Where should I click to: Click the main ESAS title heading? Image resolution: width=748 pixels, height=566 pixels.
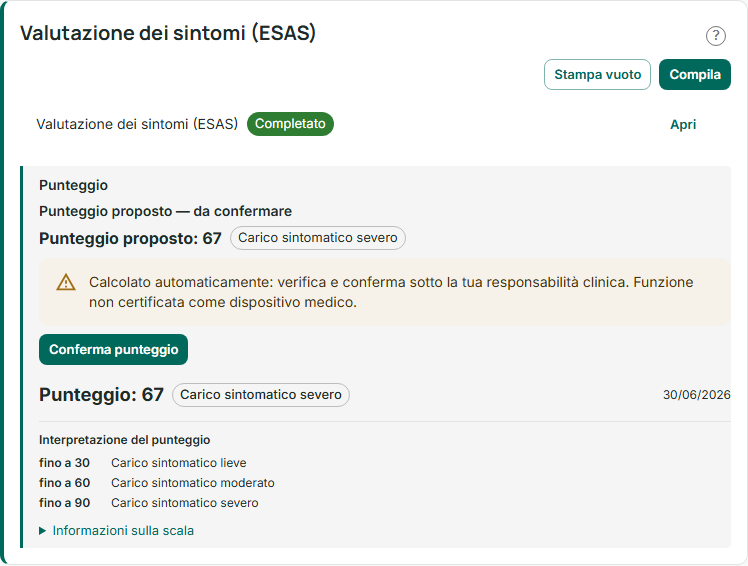[x=168, y=33]
